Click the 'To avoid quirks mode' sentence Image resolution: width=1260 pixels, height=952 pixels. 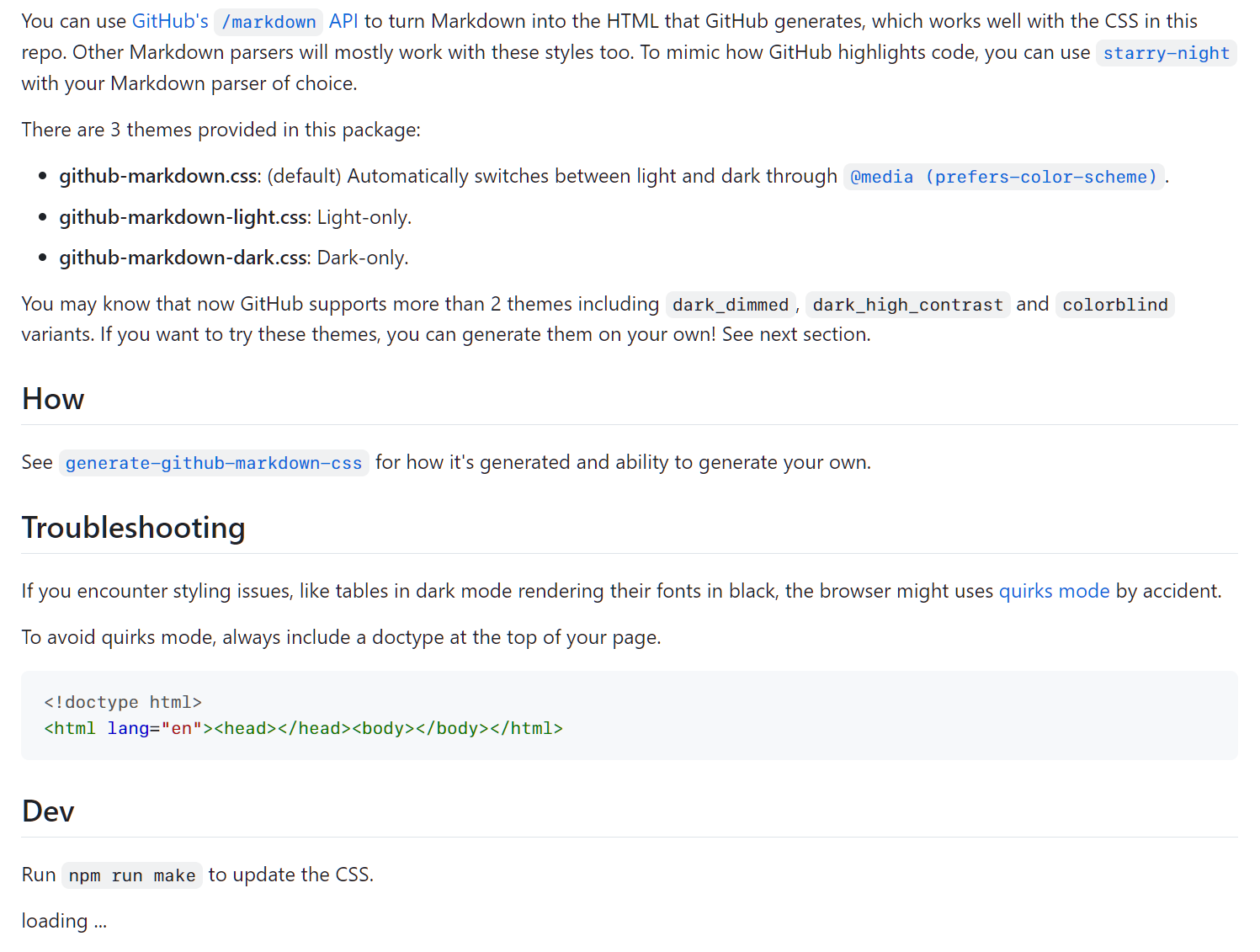[x=341, y=637]
